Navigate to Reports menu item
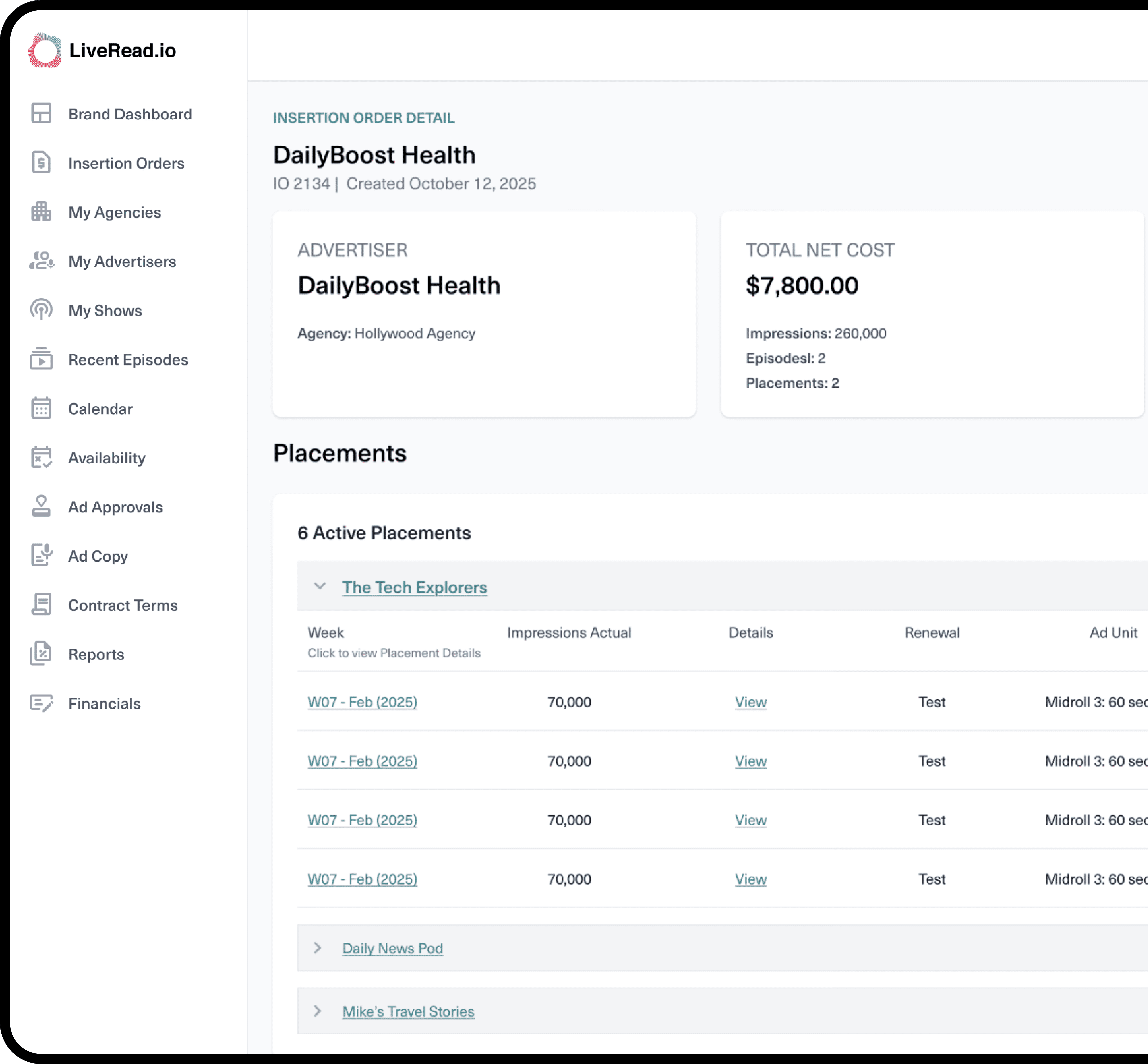The width and height of the screenshot is (1148, 1064). click(96, 655)
